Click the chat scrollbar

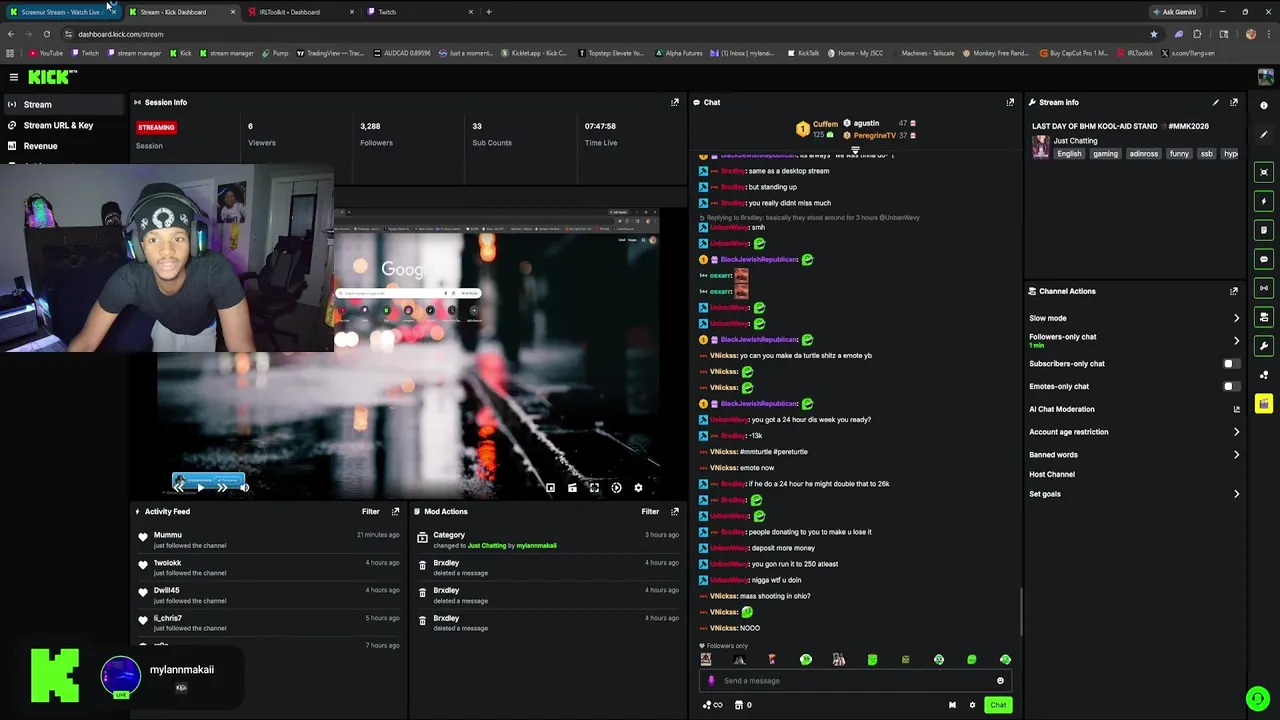pos(1021,610)
